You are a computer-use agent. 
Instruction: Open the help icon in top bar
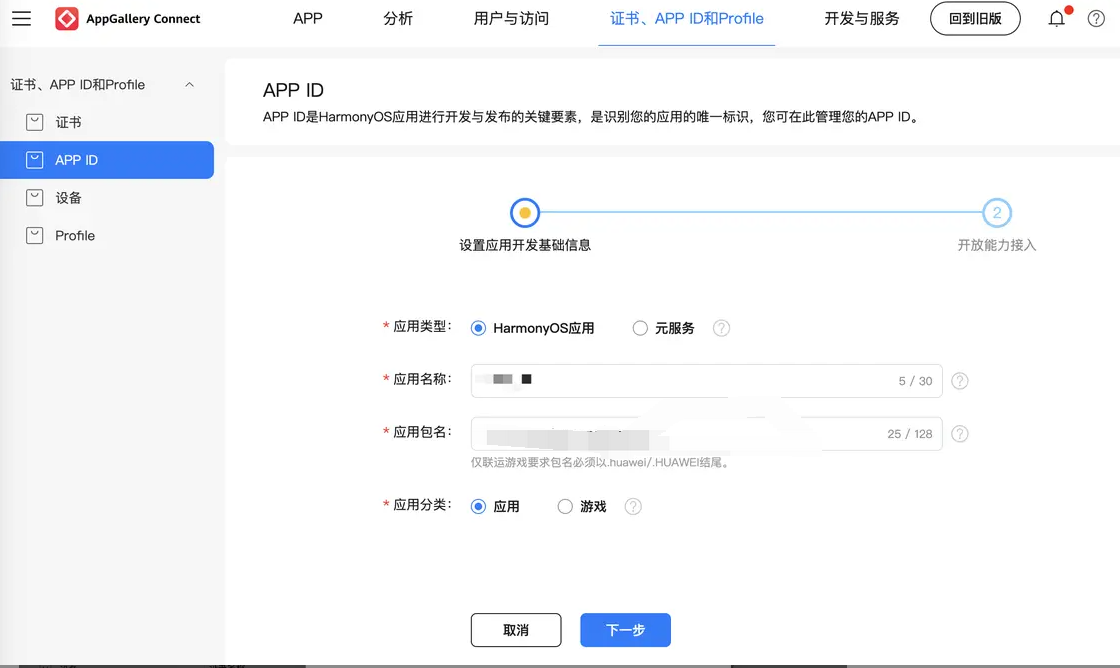tap(1096, 19)
